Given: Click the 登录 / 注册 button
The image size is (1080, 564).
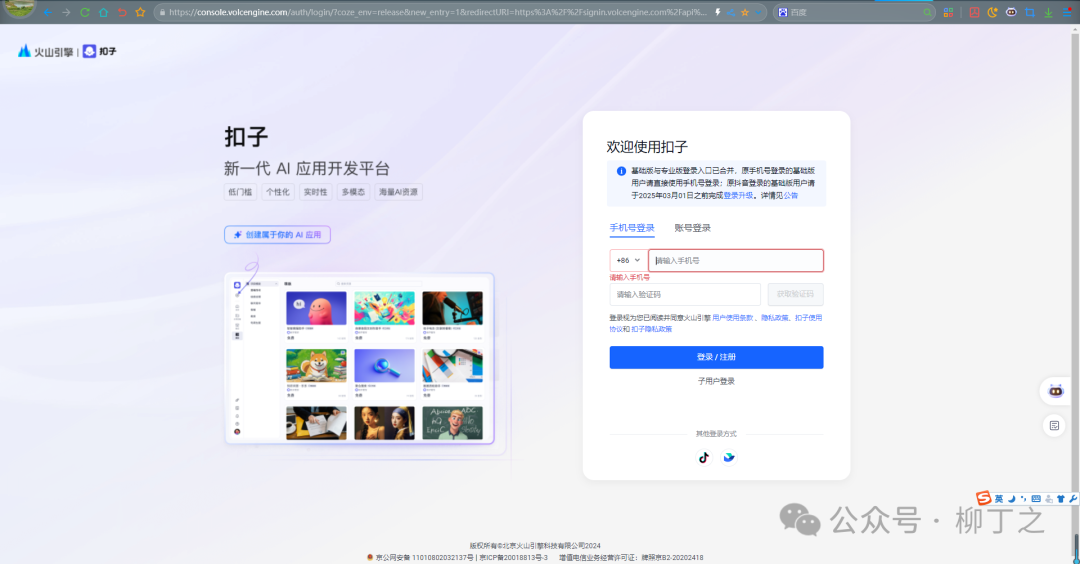Looking at the screenshot, I should tap(716, 357).
